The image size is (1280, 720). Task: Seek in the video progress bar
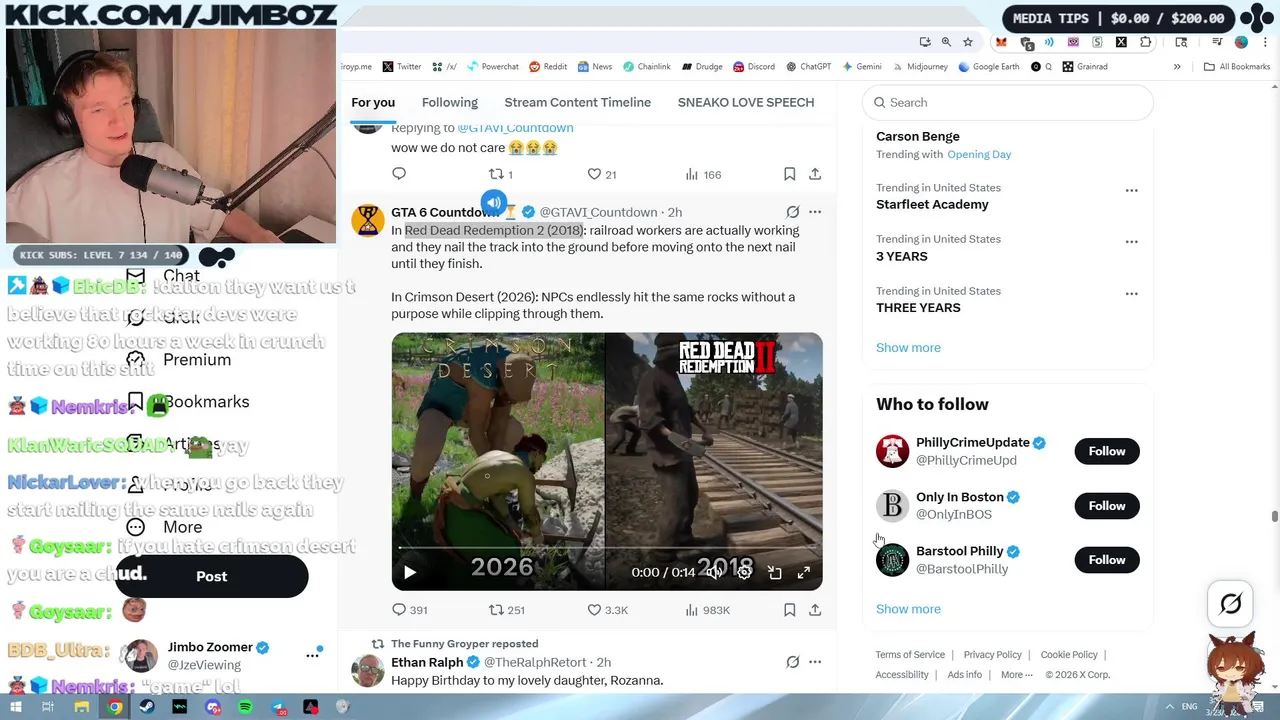[x=607, y=547]
